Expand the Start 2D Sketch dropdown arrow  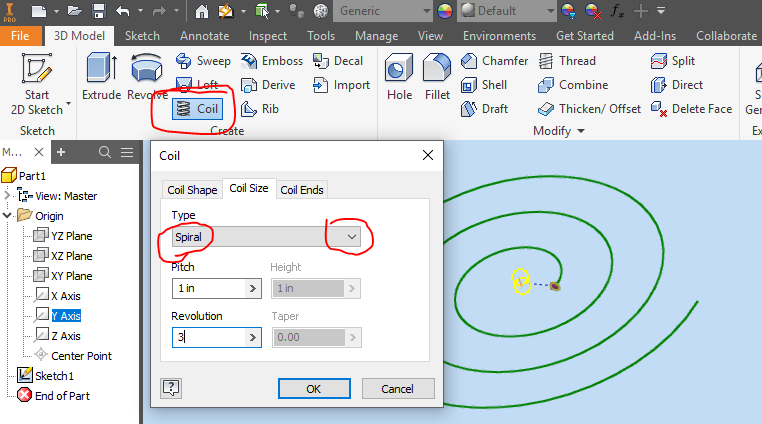coord(69,104)
